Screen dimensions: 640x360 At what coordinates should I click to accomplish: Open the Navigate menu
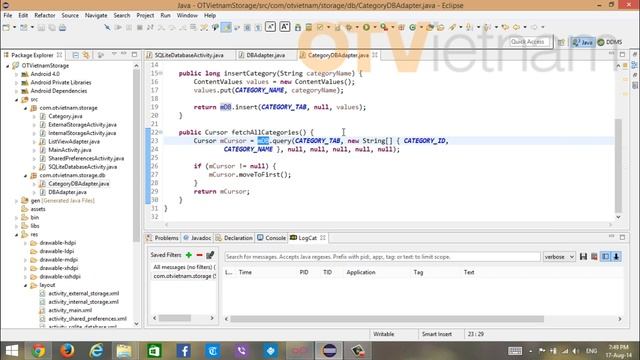click(x=96, y=15)
